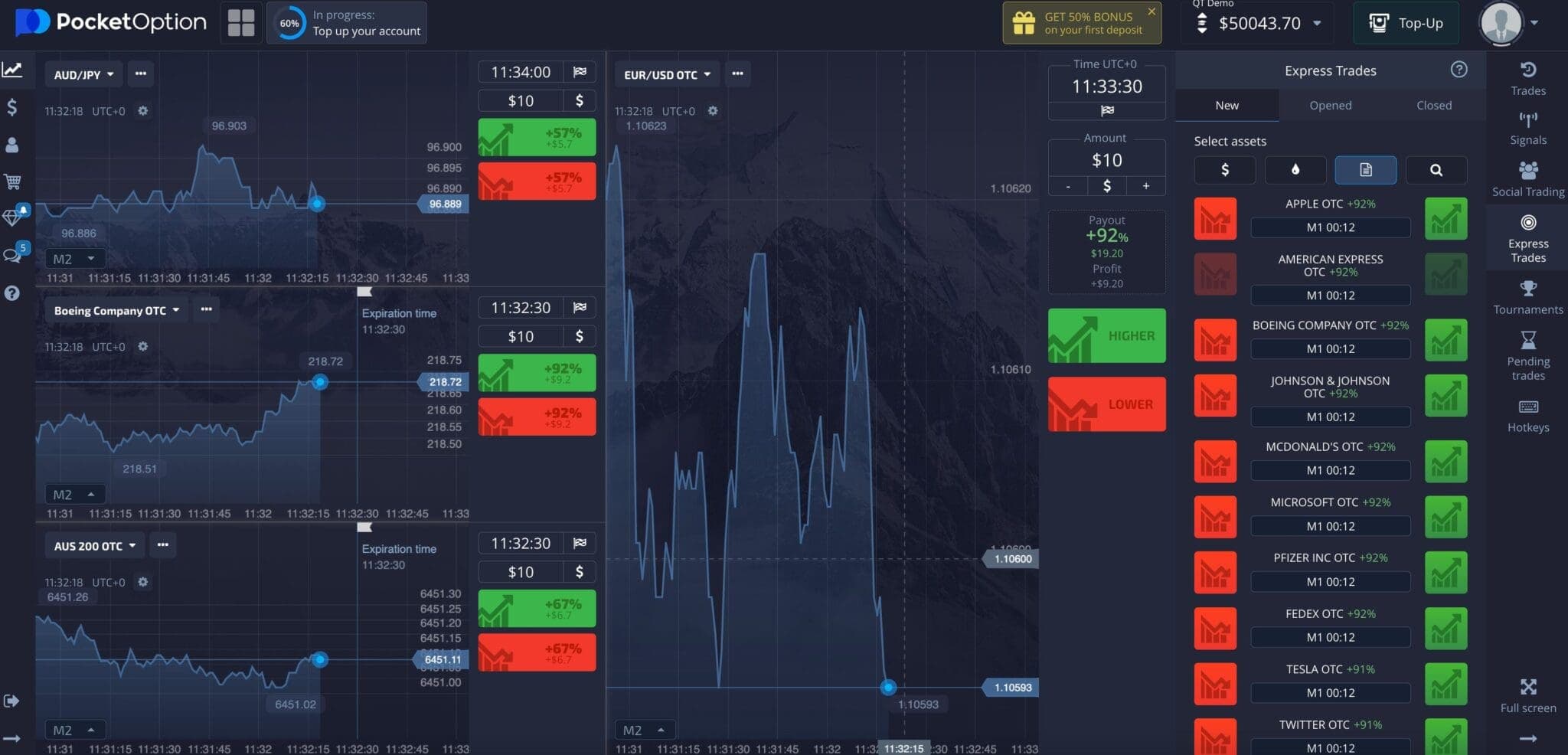Filter assets by currencies dollar icon

1224,170
